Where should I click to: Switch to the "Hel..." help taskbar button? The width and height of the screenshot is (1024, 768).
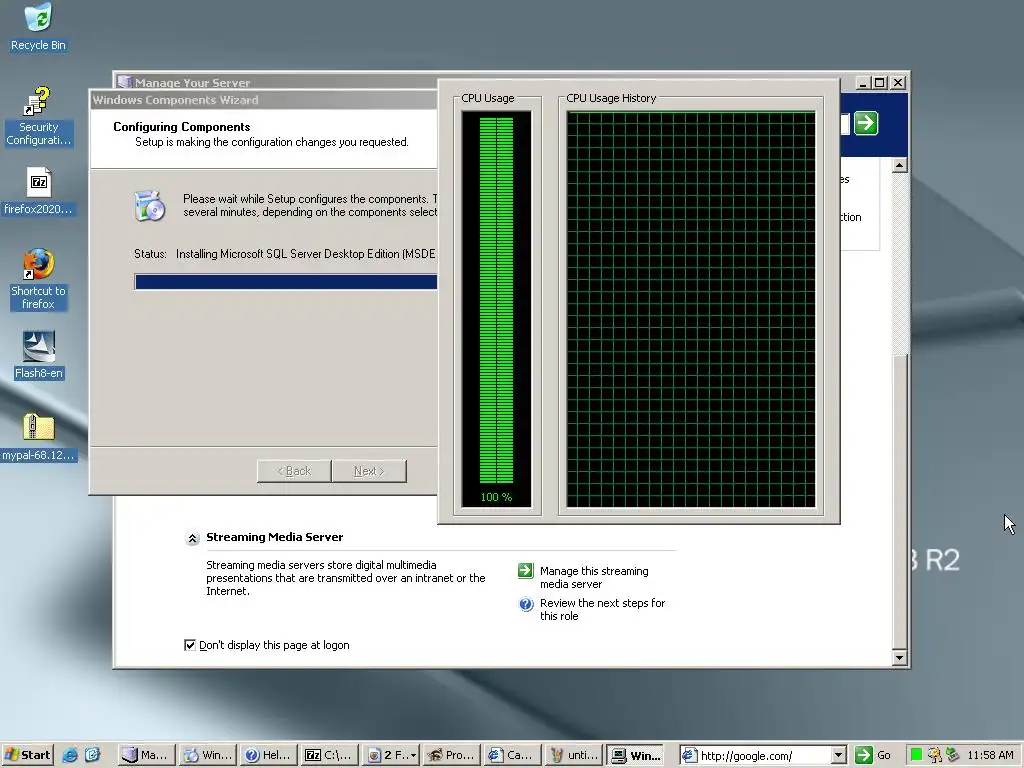coord(268,755)
